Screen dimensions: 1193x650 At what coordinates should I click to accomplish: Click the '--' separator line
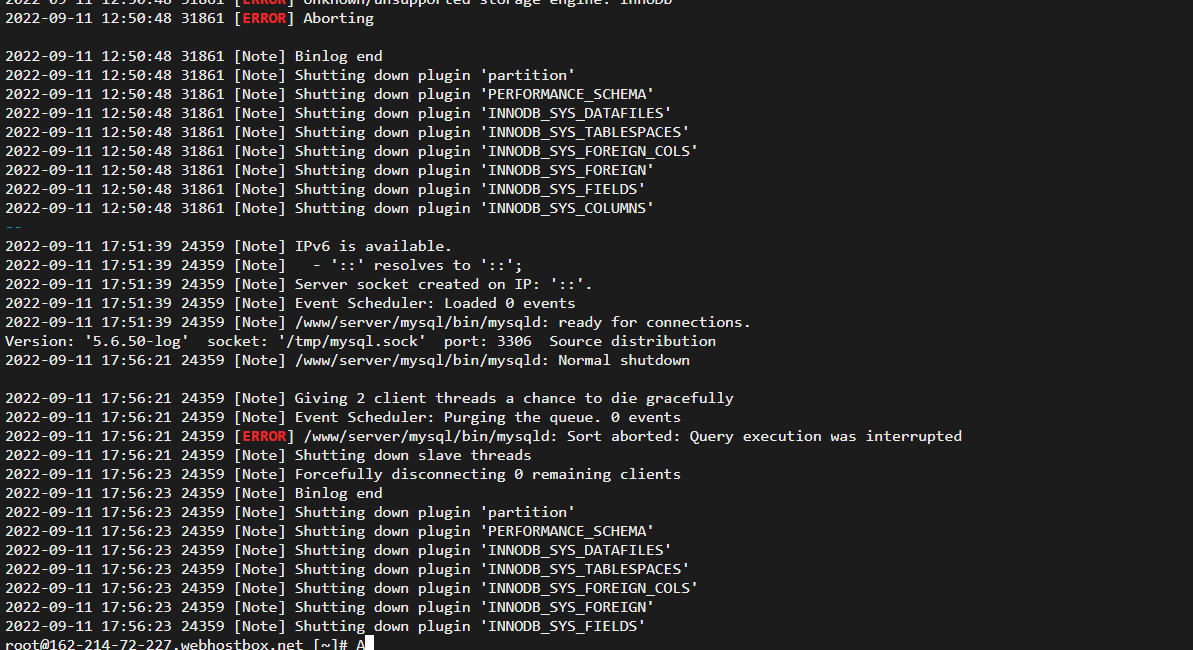13,227
